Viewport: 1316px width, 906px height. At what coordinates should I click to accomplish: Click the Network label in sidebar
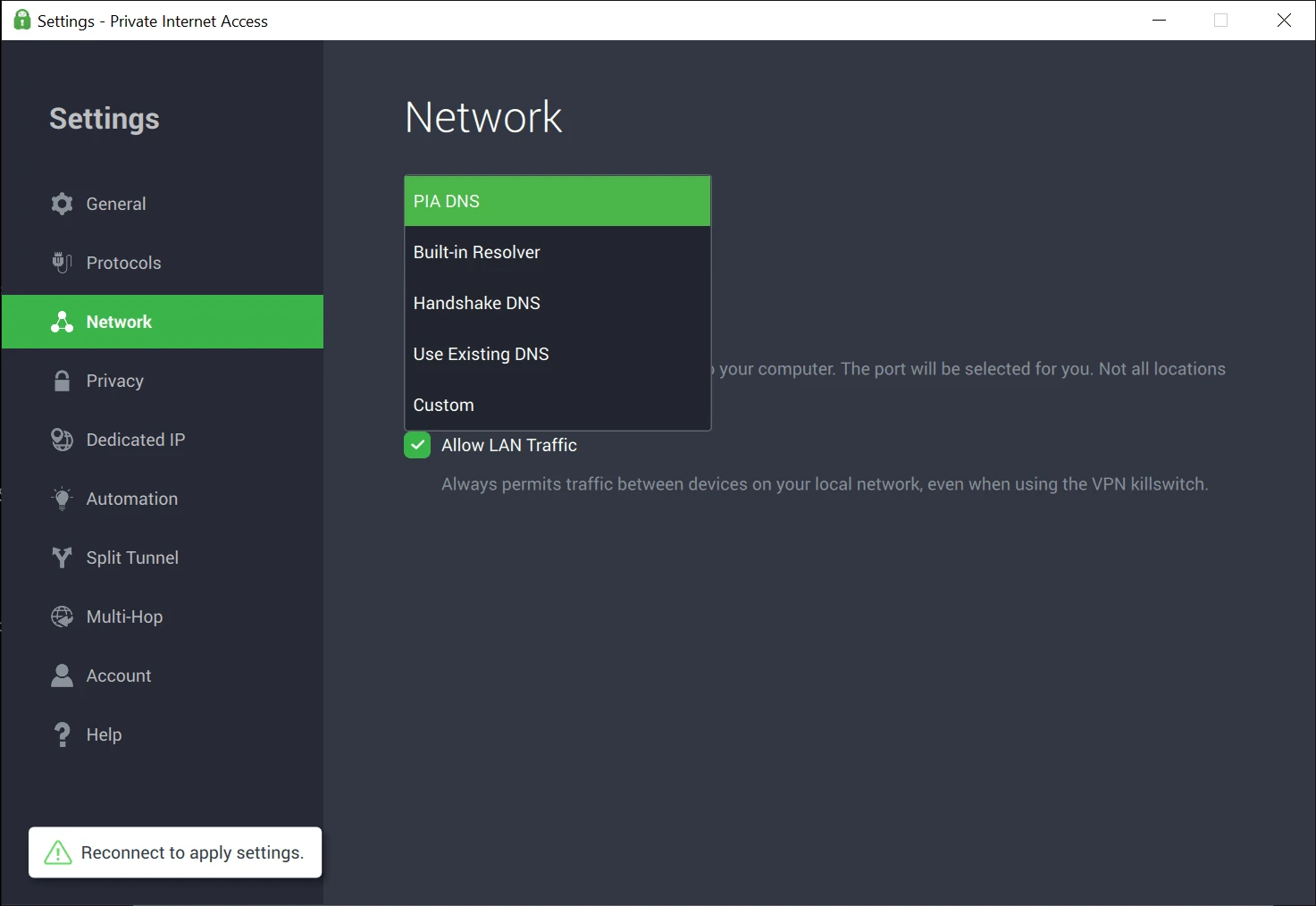point(119,322)
